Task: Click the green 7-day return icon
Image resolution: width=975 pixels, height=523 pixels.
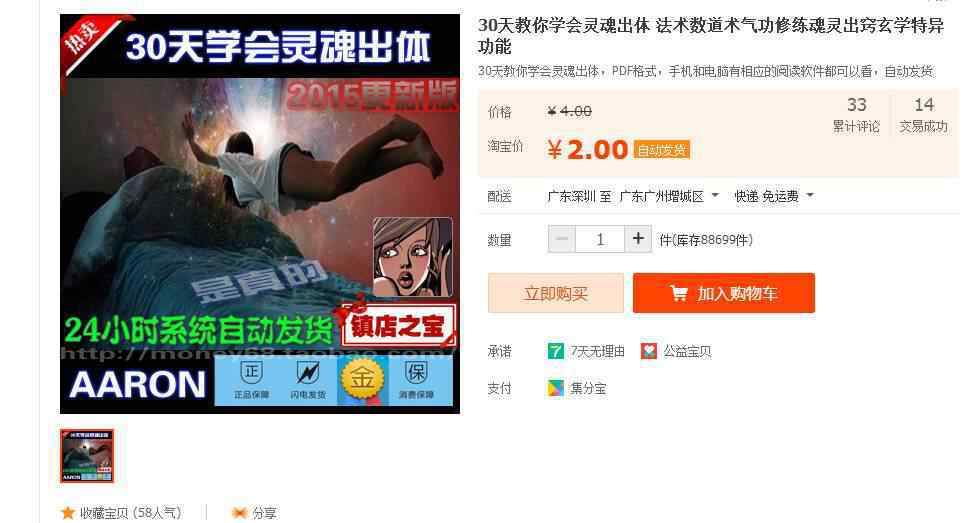Action: click(x=555, y=351)
